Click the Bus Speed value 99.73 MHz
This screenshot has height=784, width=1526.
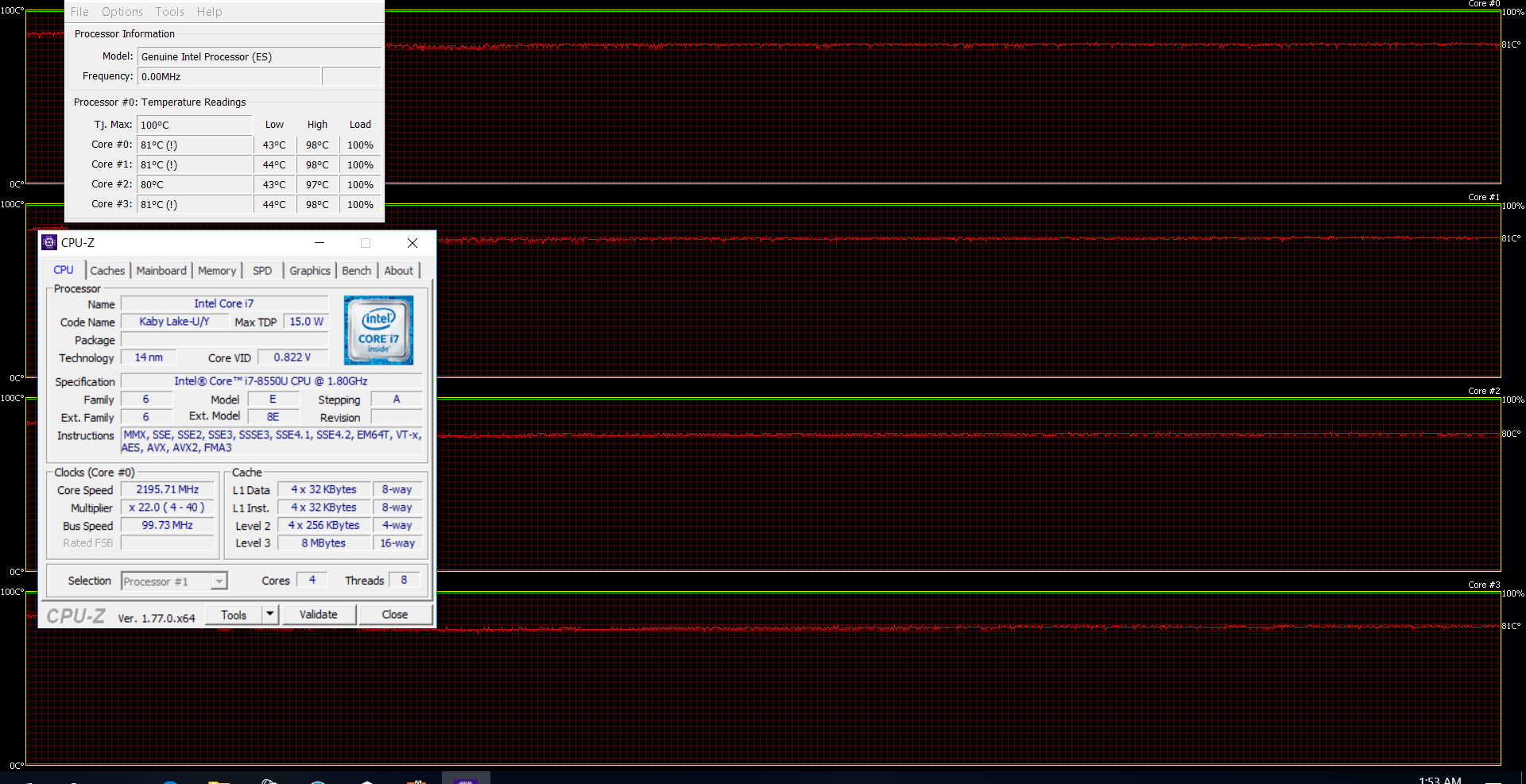[x=168, y=525]
